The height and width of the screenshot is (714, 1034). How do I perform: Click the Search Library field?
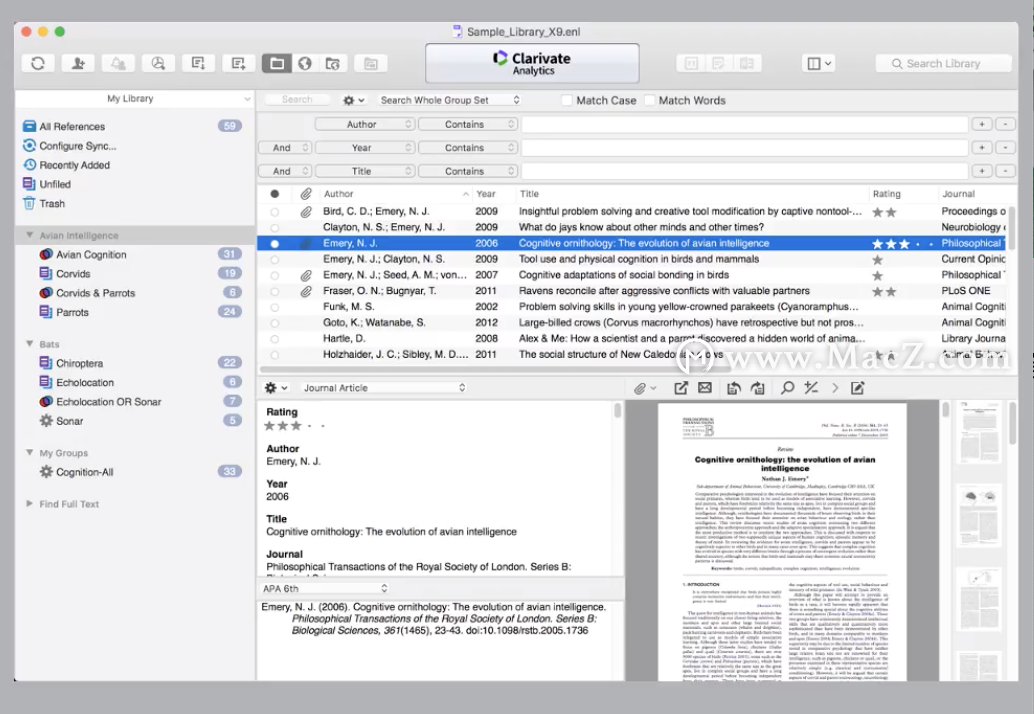pos(944,63)
